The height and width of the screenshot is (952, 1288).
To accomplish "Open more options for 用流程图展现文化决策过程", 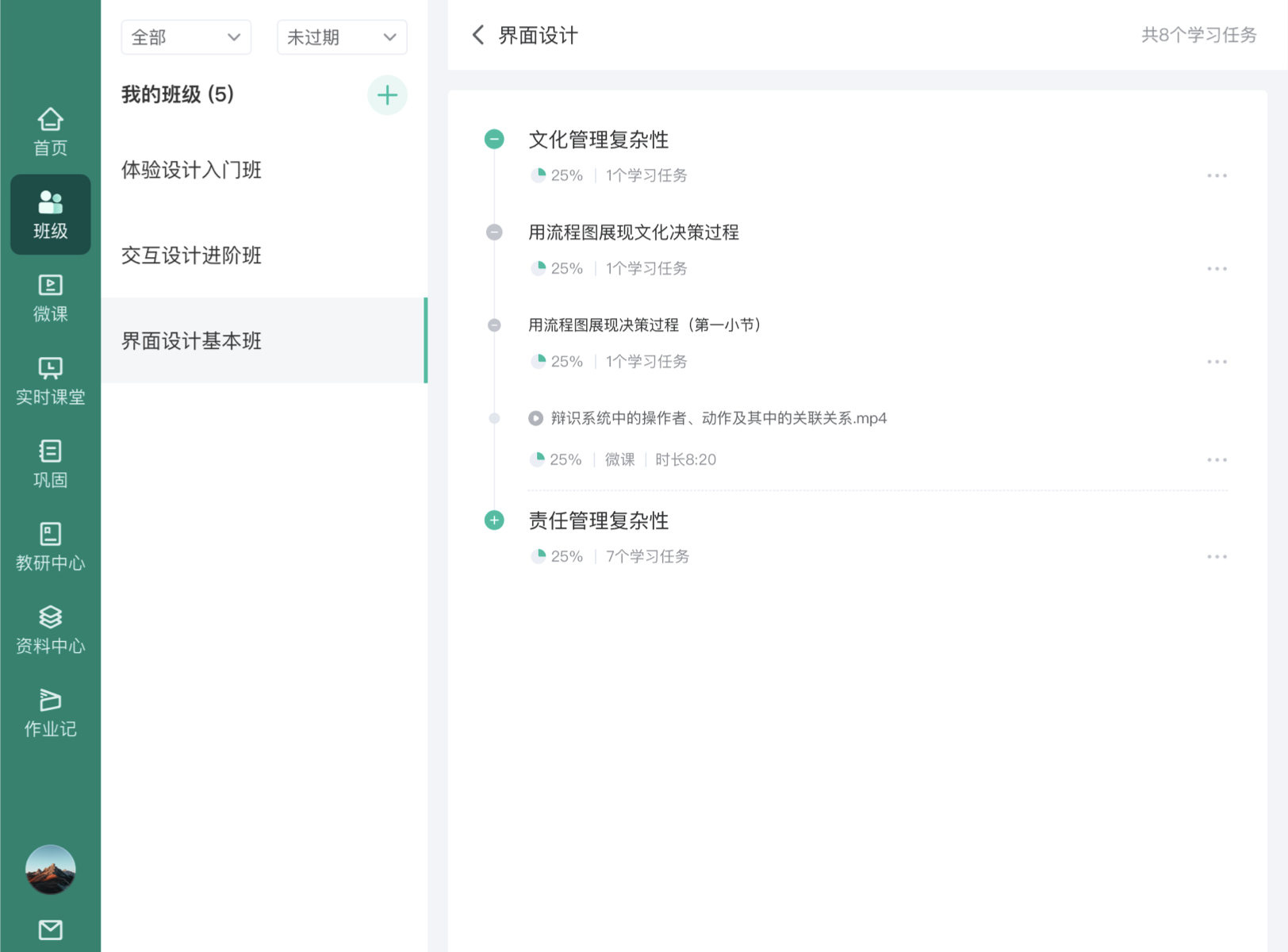I will [1217, 269].
